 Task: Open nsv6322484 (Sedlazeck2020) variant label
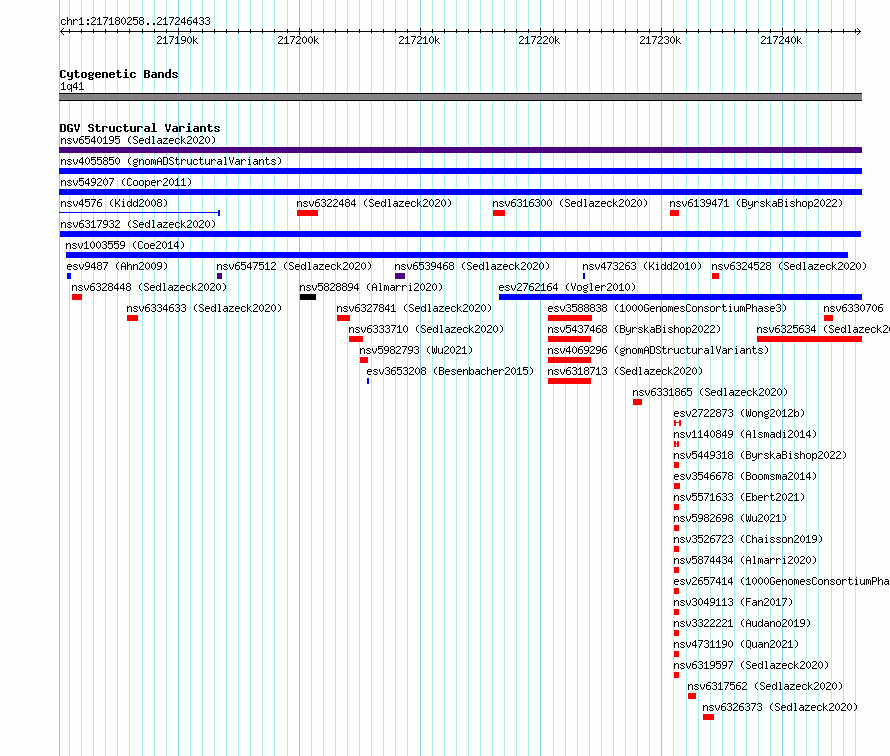(x=374, y=203)
